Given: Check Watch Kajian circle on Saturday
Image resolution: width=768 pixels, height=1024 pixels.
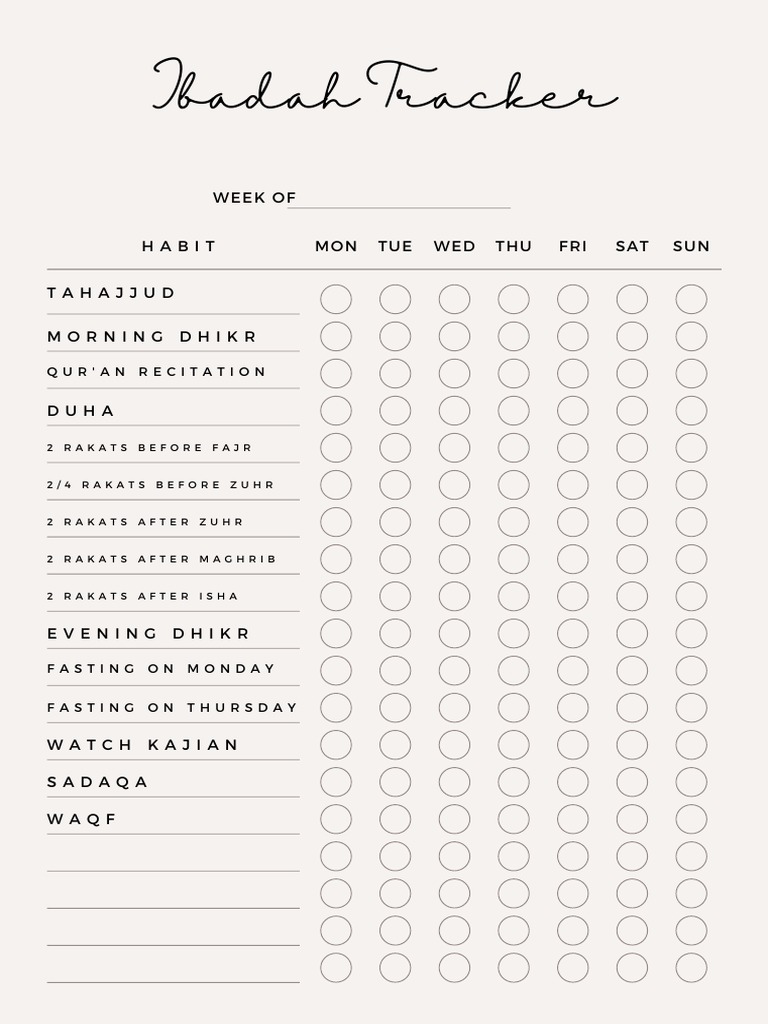Looking at the screenshot, I should pos(632,745).
